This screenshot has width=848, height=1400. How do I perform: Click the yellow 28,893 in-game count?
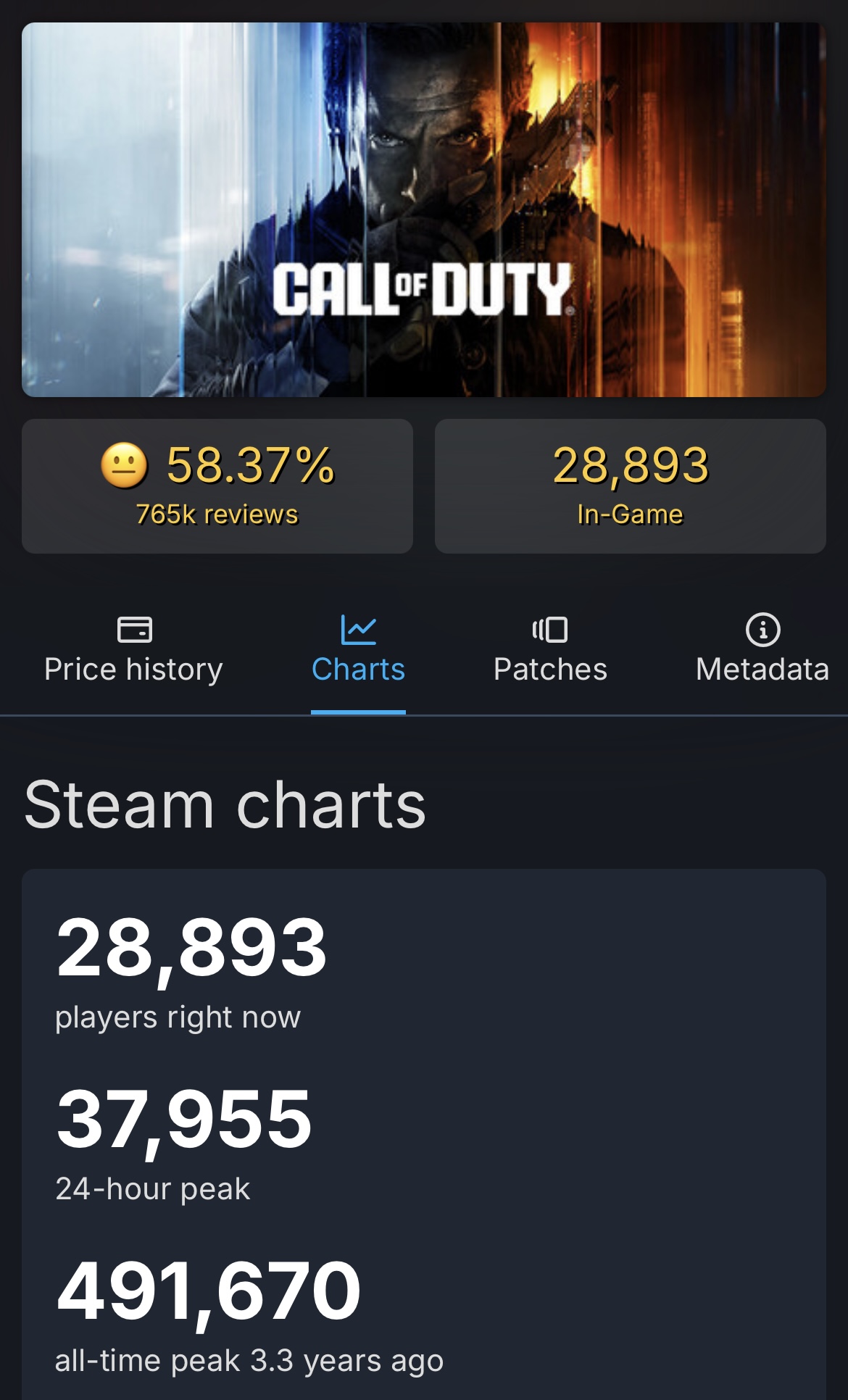[x=630, y=465]
